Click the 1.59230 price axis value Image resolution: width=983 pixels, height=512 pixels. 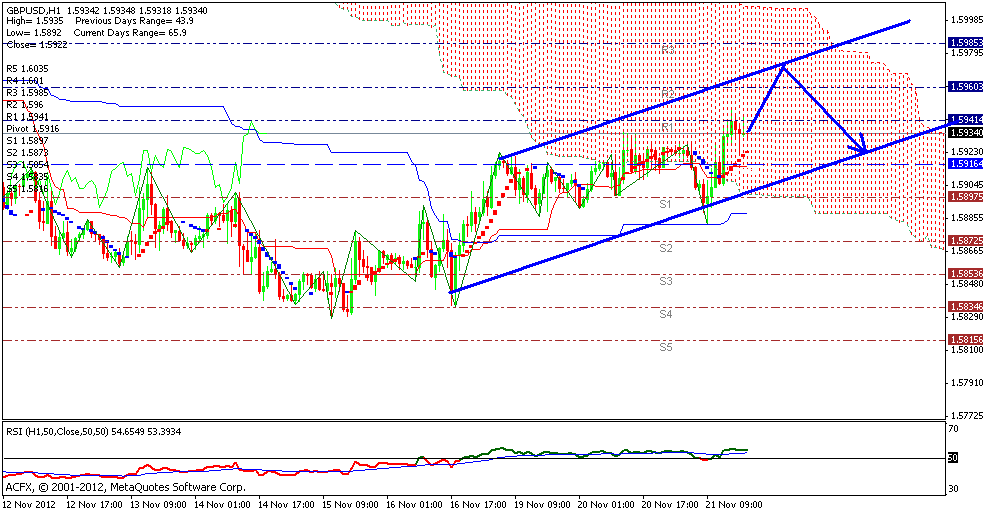[966, 152]
